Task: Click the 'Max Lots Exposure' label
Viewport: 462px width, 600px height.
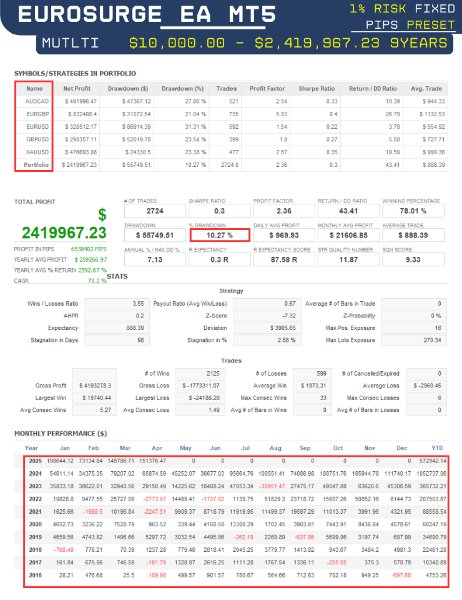Action: tap(350, 340)
